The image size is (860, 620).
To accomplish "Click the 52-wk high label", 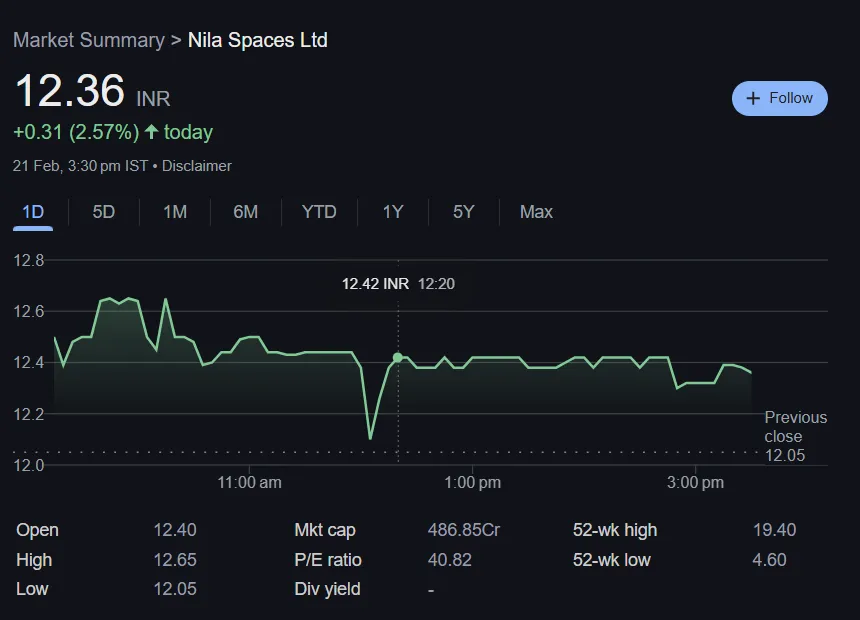I will point(615,530).
